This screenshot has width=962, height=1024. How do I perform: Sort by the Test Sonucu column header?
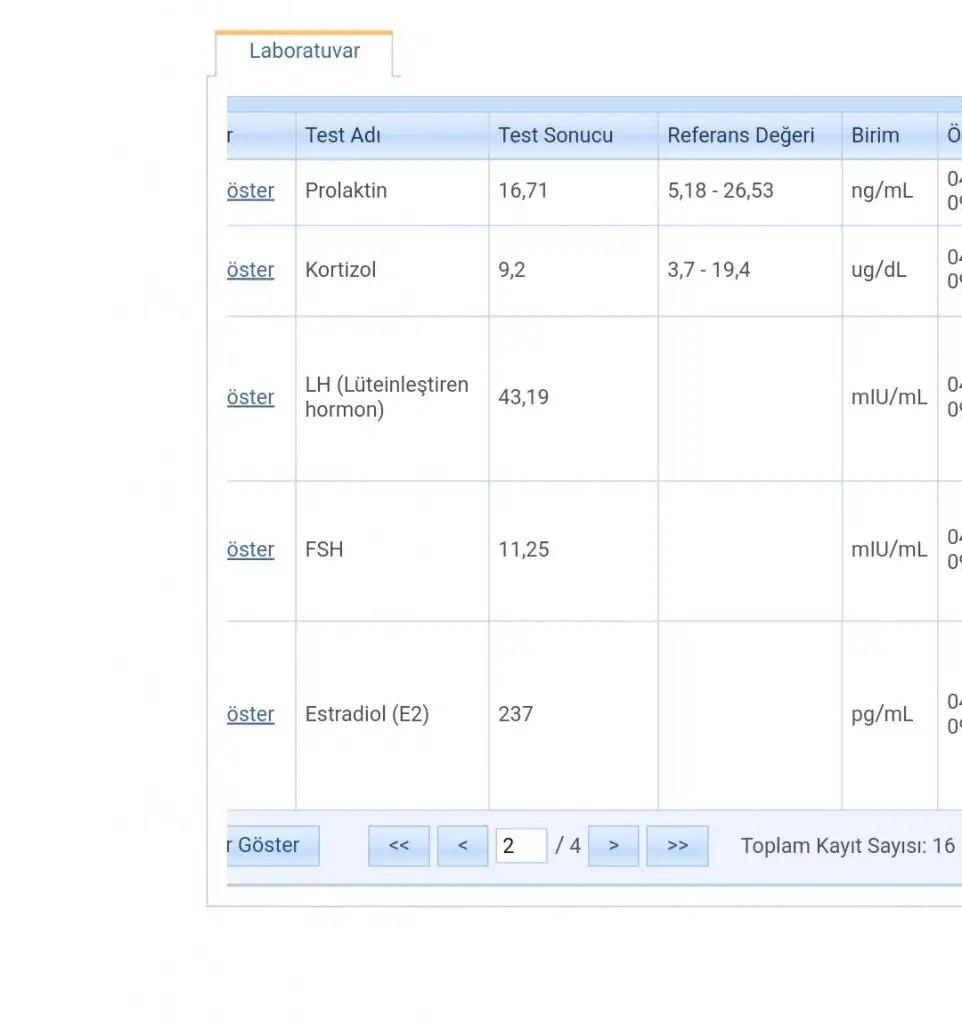click(555, 136)
